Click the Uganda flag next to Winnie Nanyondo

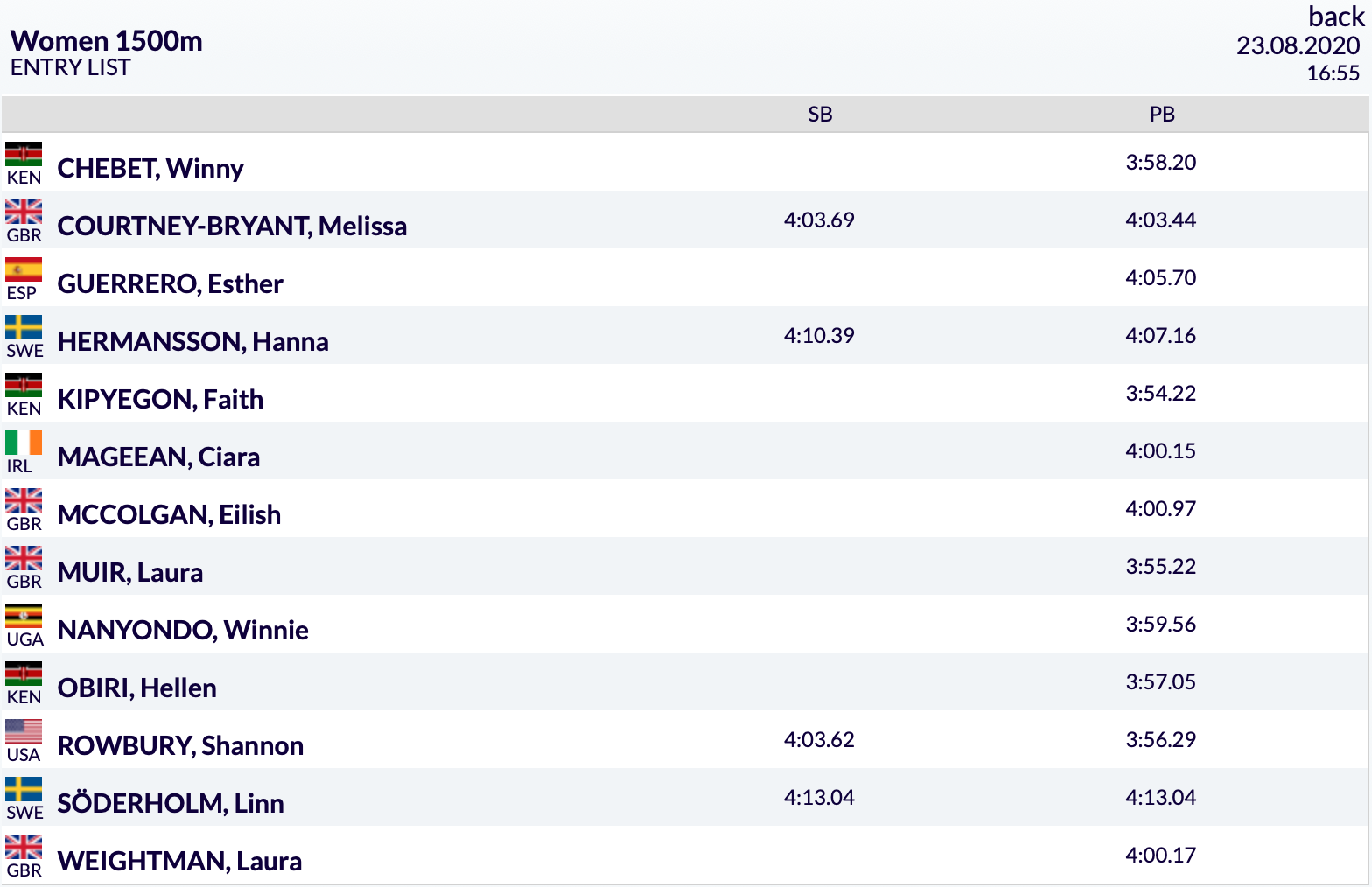[24, 616]
